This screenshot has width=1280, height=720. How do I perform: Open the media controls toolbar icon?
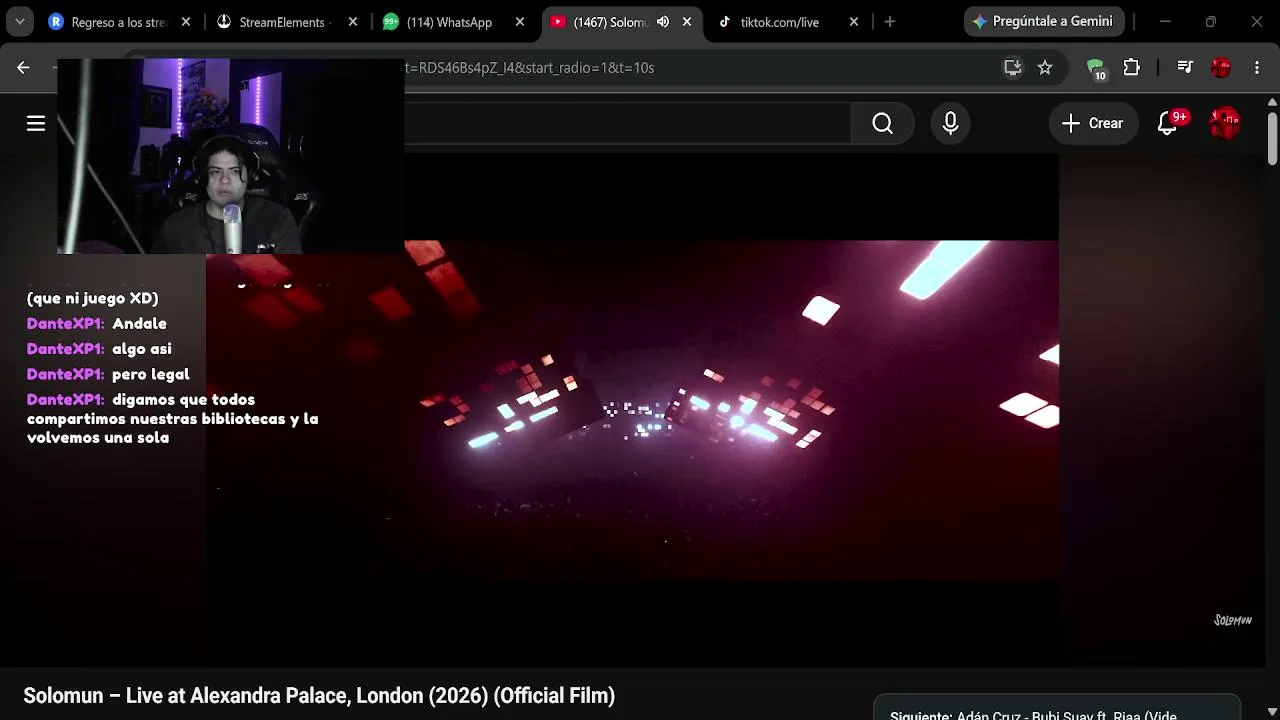point(1185,67)
